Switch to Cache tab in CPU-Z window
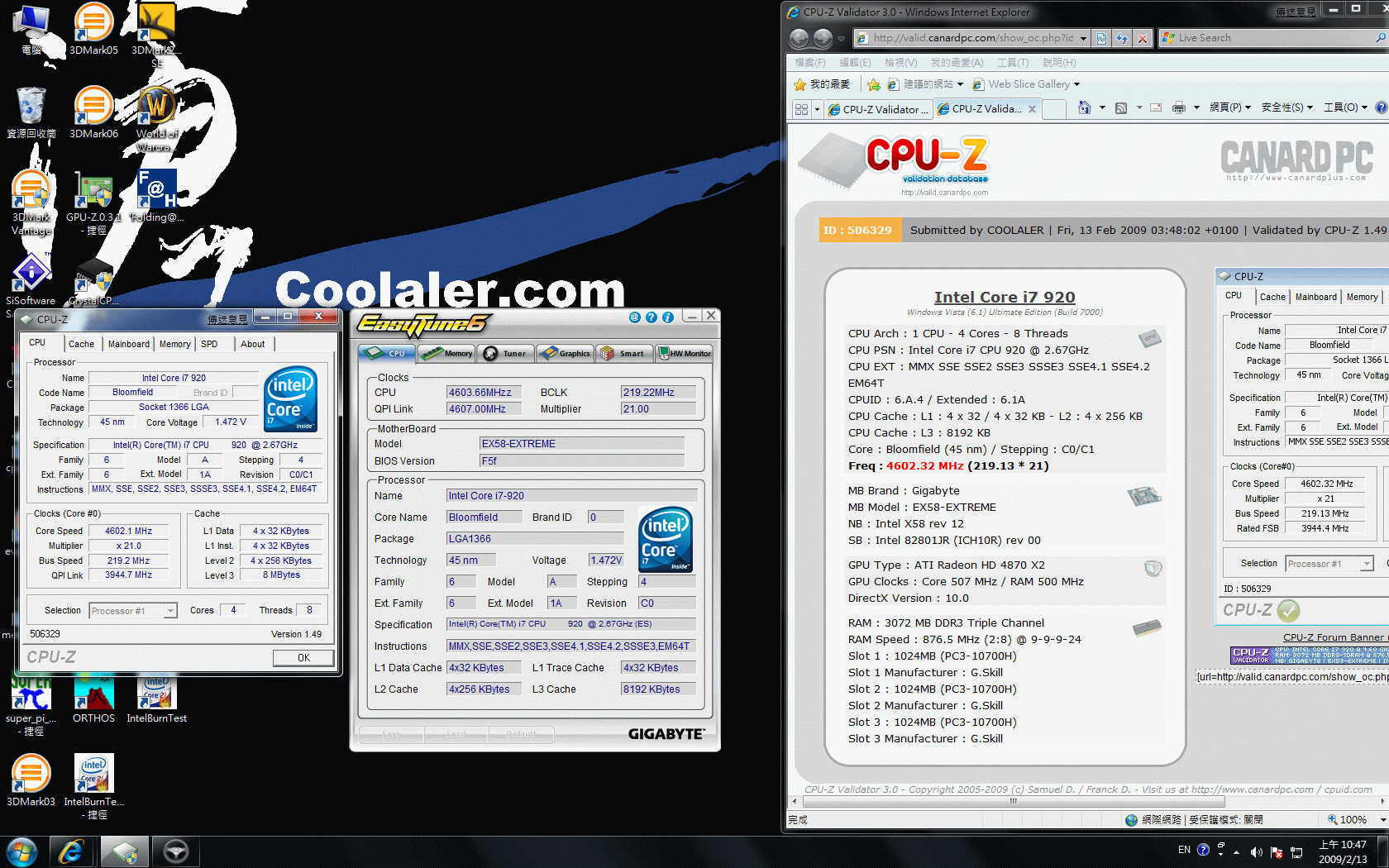 [81, 344]
